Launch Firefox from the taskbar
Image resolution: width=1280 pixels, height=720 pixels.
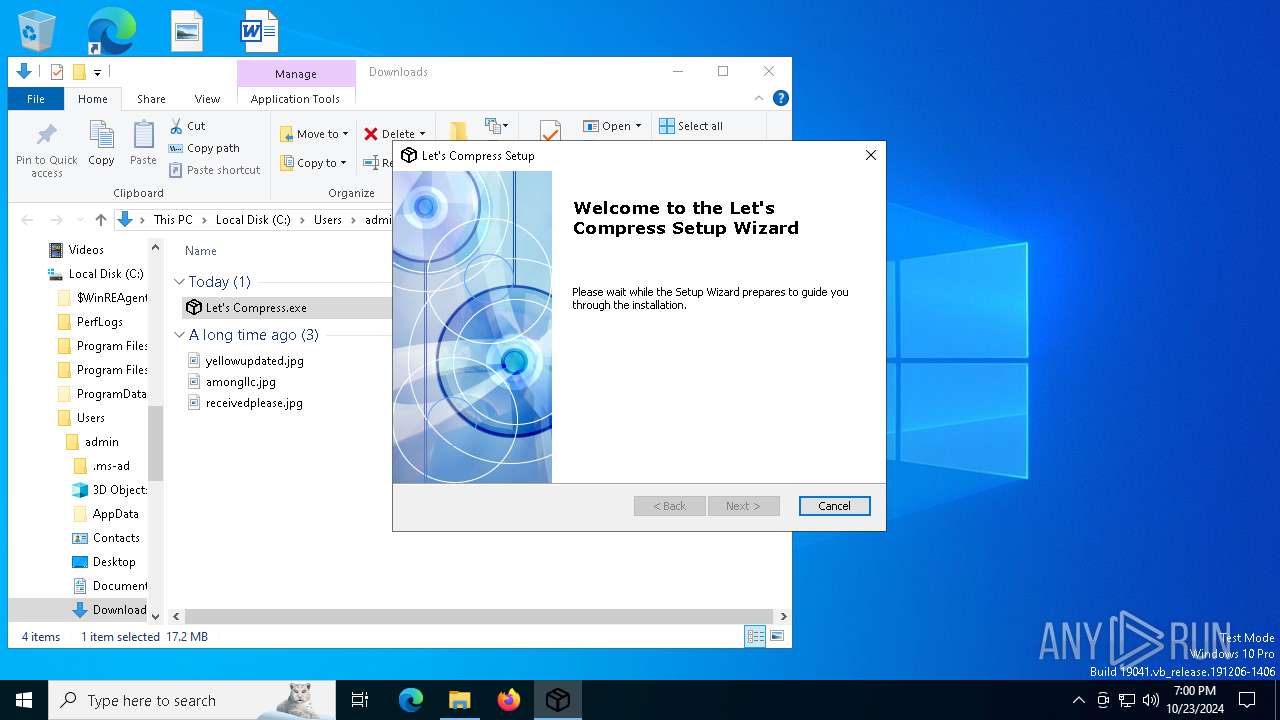[509, 700]
